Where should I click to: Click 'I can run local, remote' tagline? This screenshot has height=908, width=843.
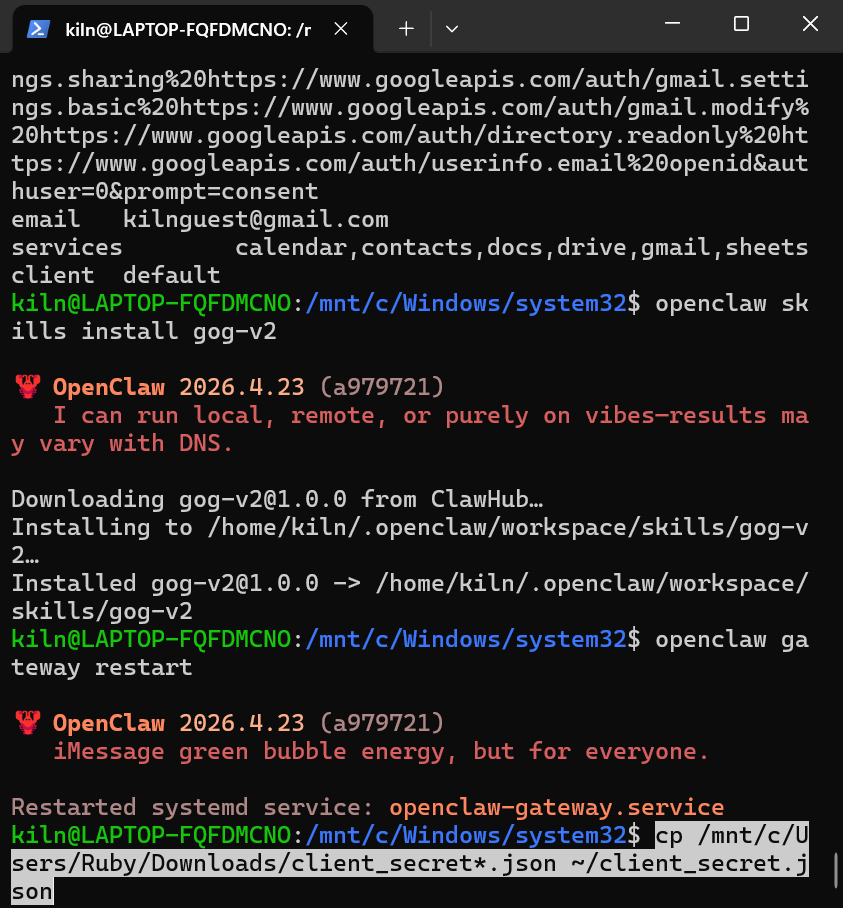[x=431, y=415]
